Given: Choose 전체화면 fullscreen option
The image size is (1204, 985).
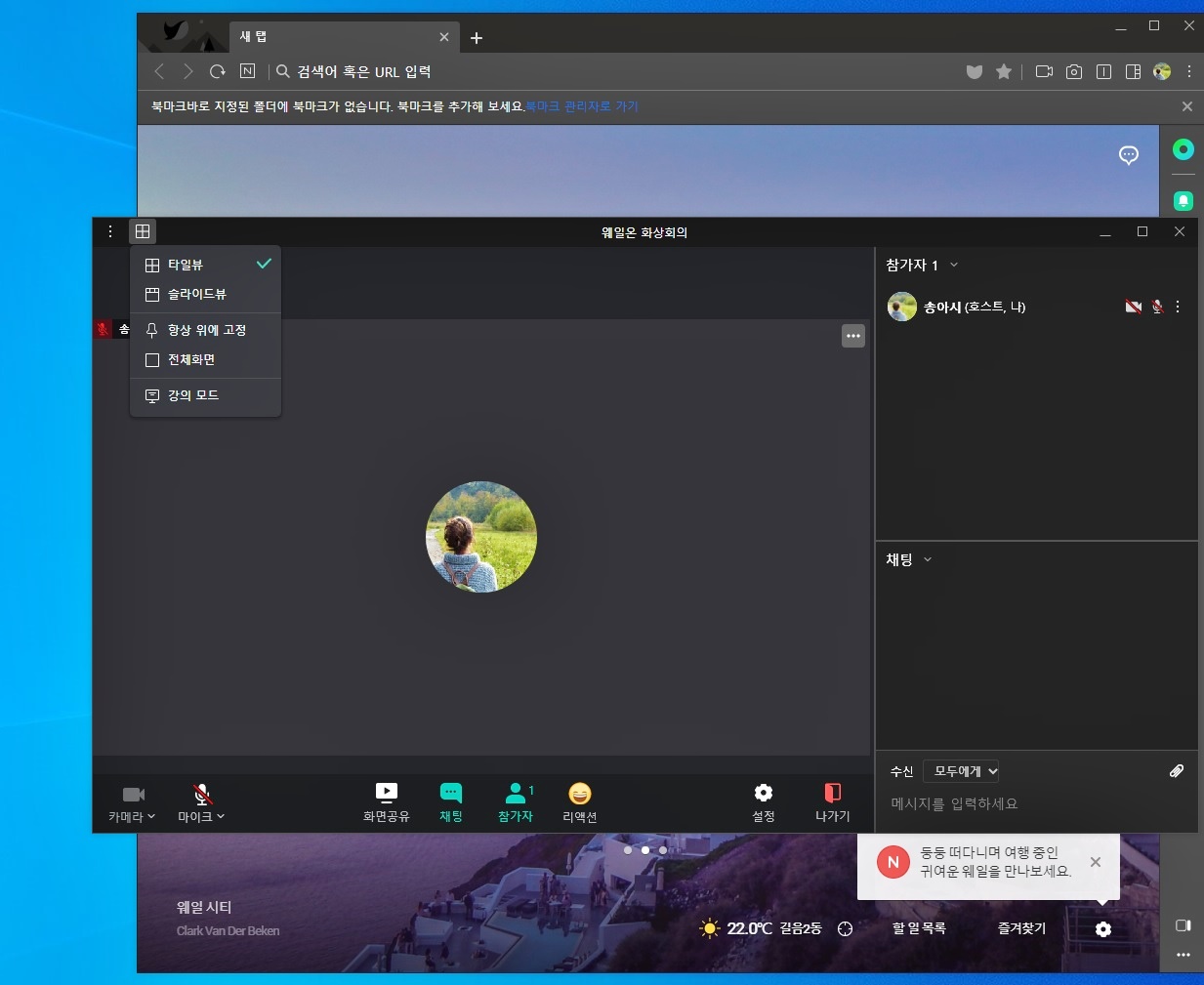Looking at the screenshot, I should click(205, 359).
